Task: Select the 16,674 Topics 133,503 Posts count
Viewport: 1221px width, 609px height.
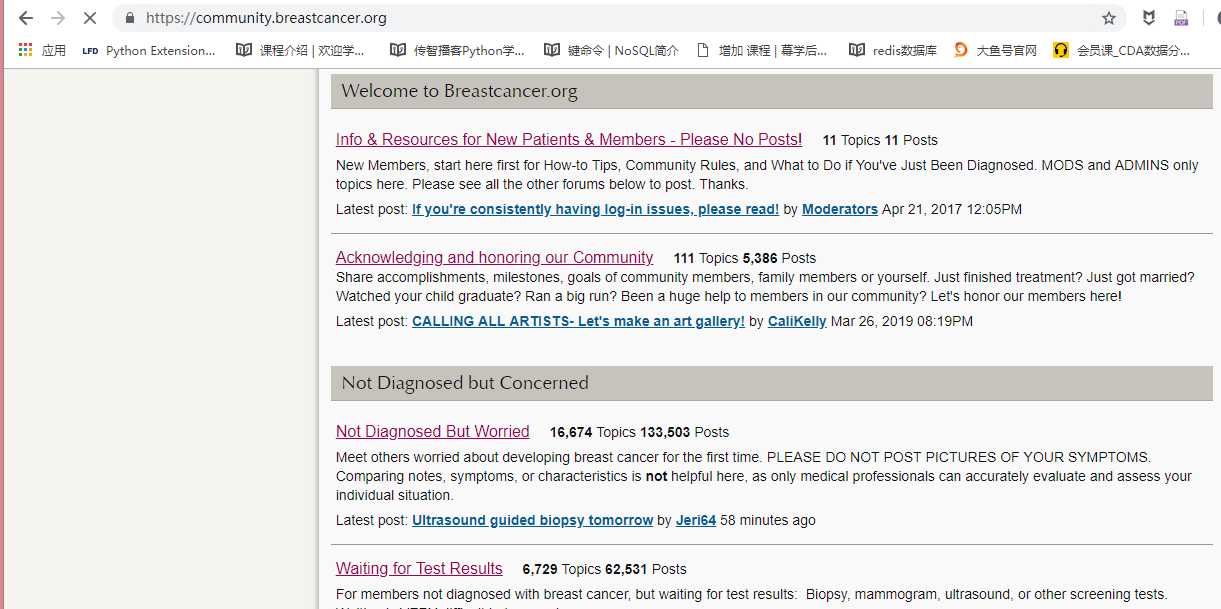Action: 639,432
